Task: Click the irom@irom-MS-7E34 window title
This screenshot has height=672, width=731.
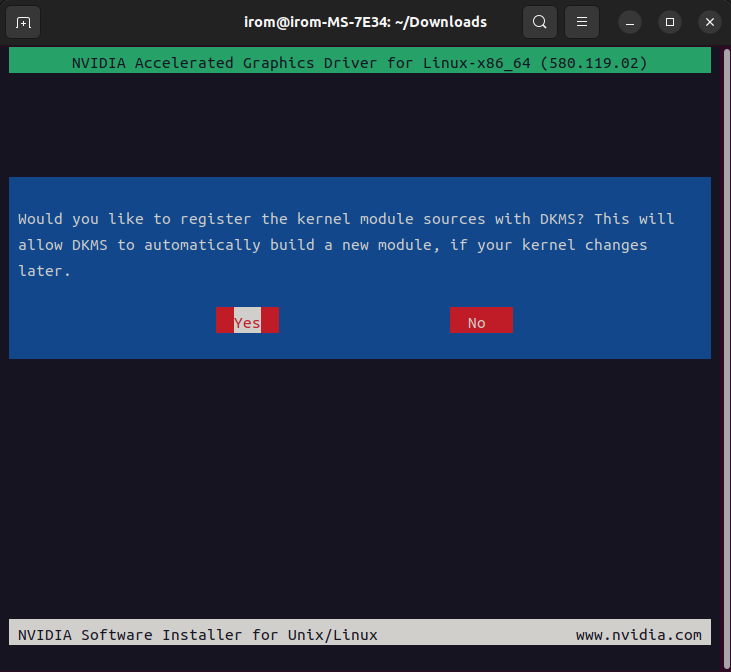Action: point(366,22)
